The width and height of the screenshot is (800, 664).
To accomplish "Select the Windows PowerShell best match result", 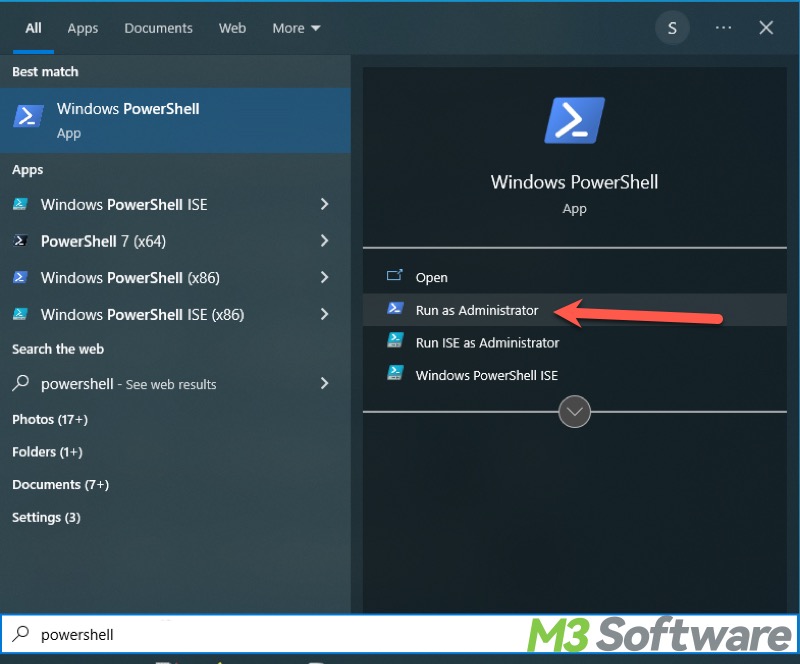I will pos(175,120).
